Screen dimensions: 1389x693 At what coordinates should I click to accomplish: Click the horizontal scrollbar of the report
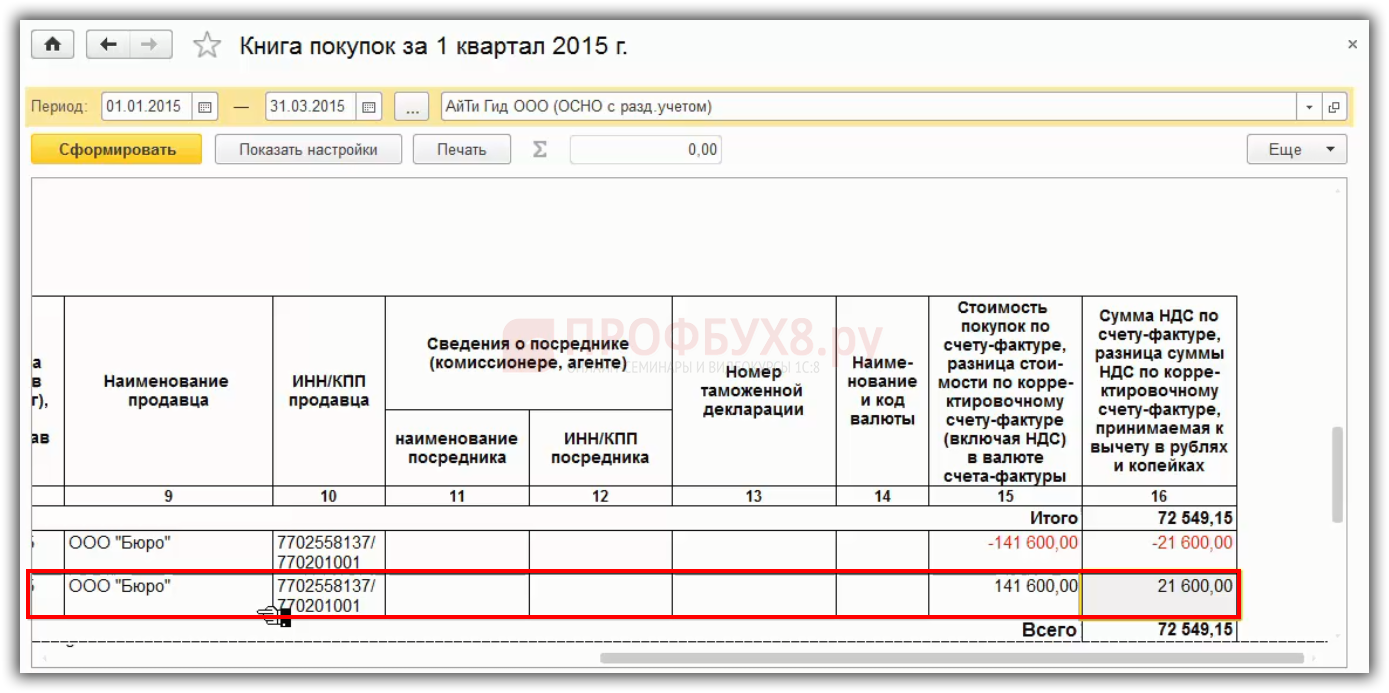click(950, 658)
